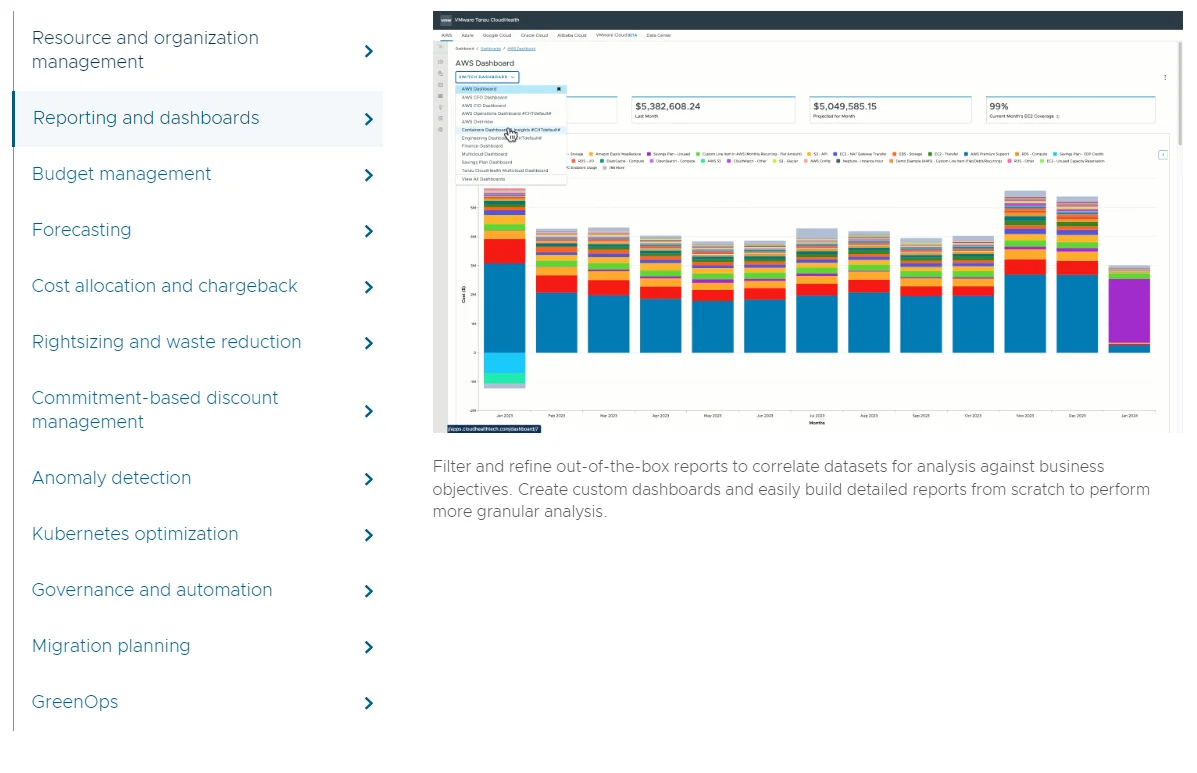Viewport: 1197px width, 773px height.
Task: Open the three-dot options menu on dashboard
Action: point(1165,78)
